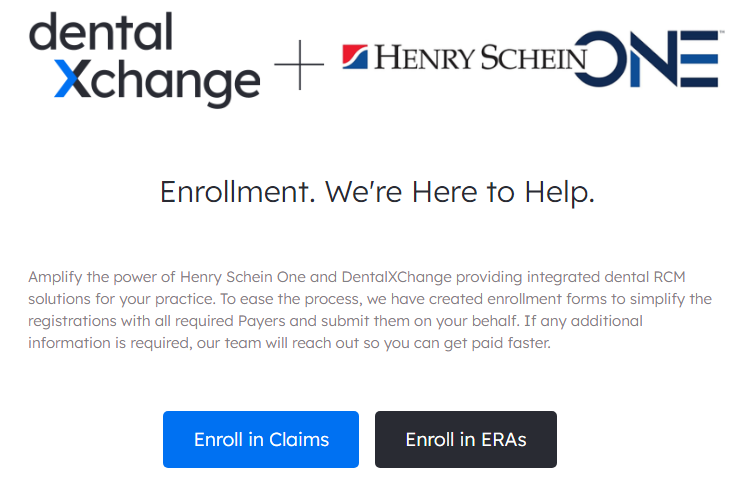Start enrollment with Enroll in Claims

[x=261, y=439]
